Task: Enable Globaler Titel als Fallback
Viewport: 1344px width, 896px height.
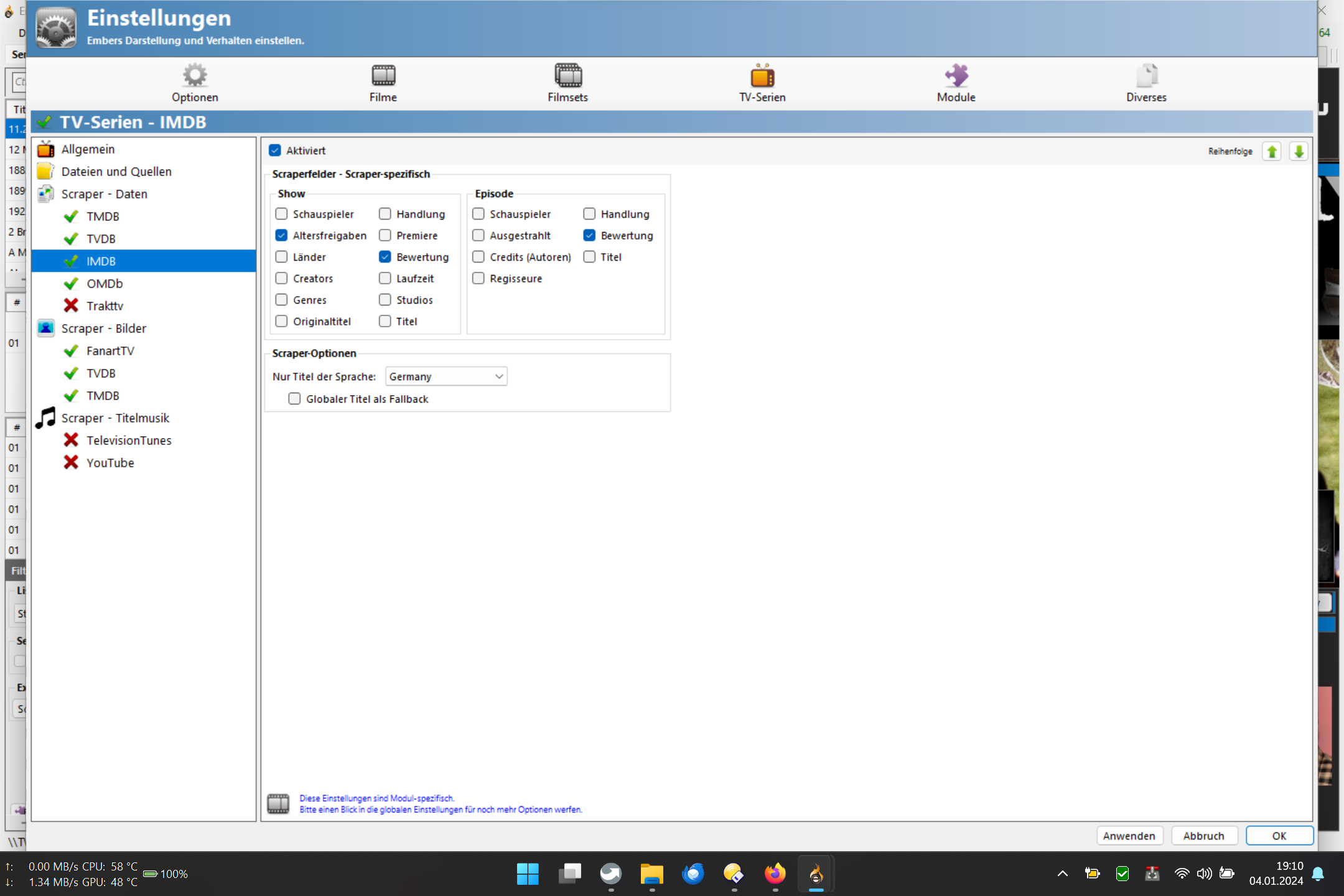Action: [294, 399]
